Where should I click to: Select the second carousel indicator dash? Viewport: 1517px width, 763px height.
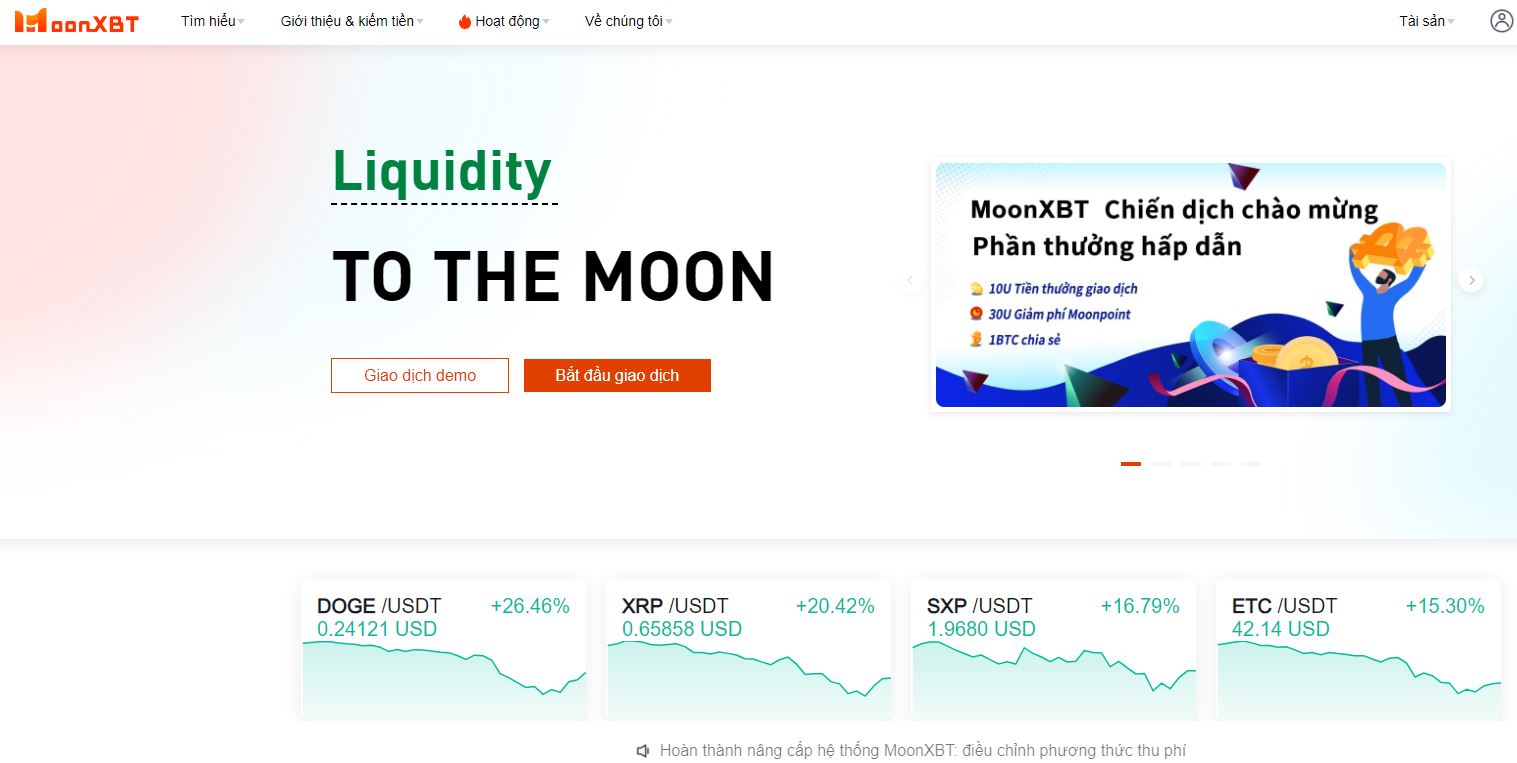pos(1161,464)
